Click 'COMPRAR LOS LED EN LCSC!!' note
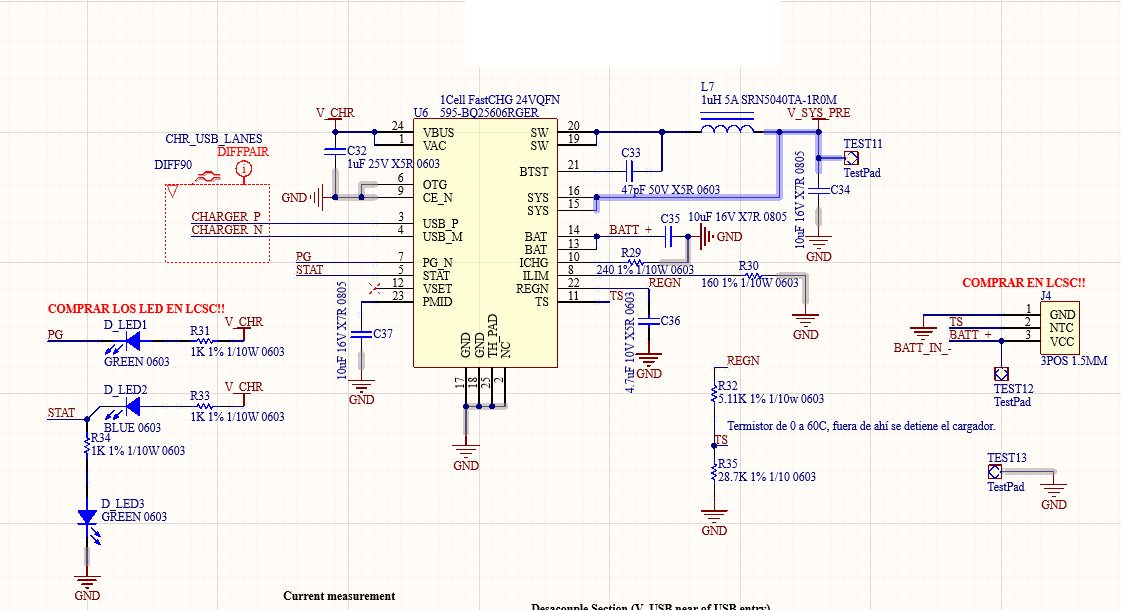Image resolution: width=1121 pixels, height=610 pixels. (x=137, y=309)
